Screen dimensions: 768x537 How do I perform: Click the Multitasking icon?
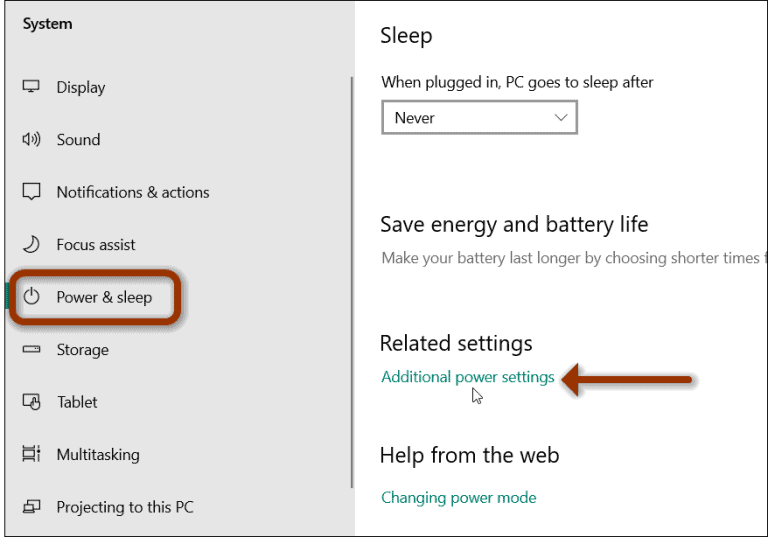[x=31, y=454]
